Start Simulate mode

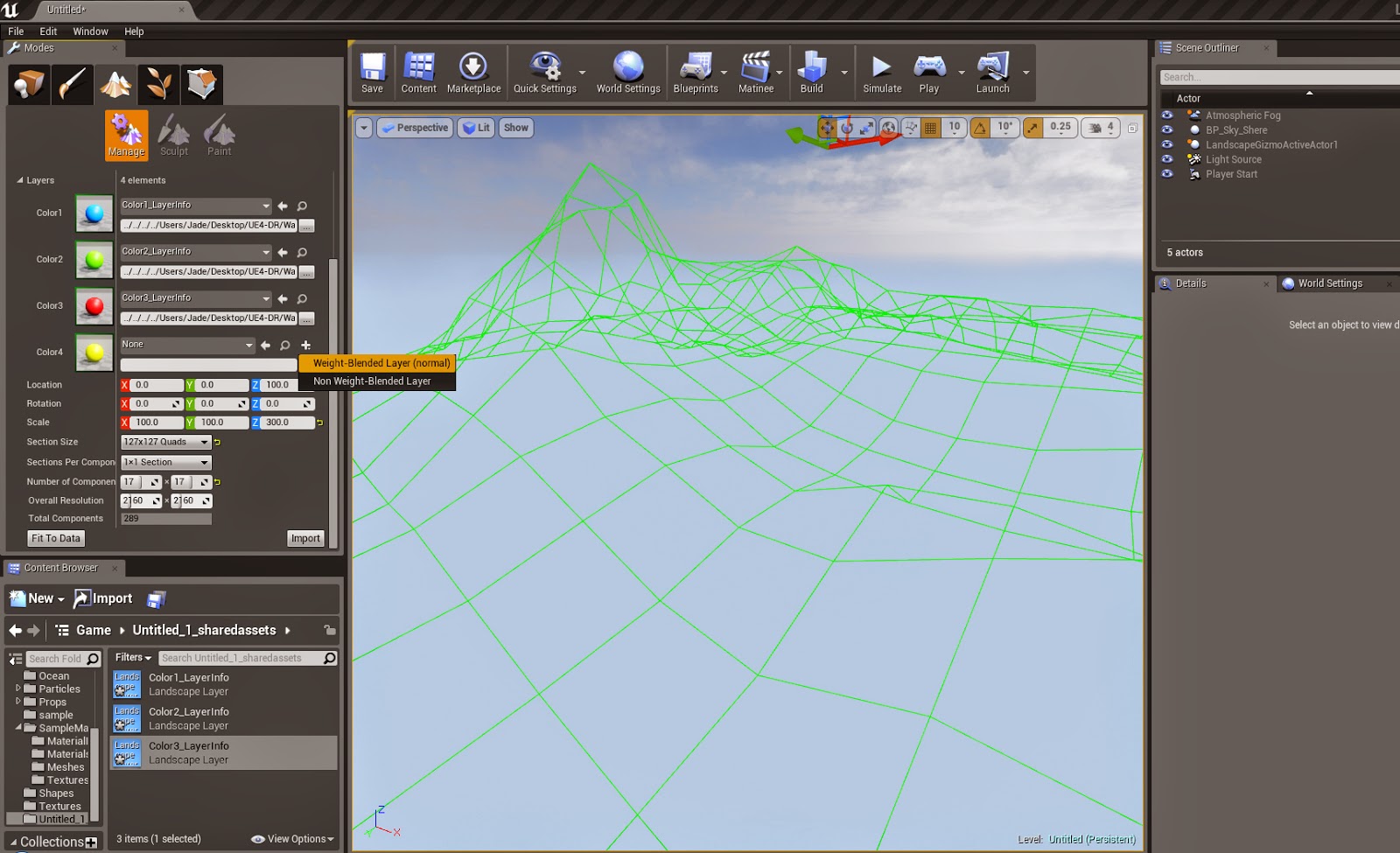click(x=882, y=73)
